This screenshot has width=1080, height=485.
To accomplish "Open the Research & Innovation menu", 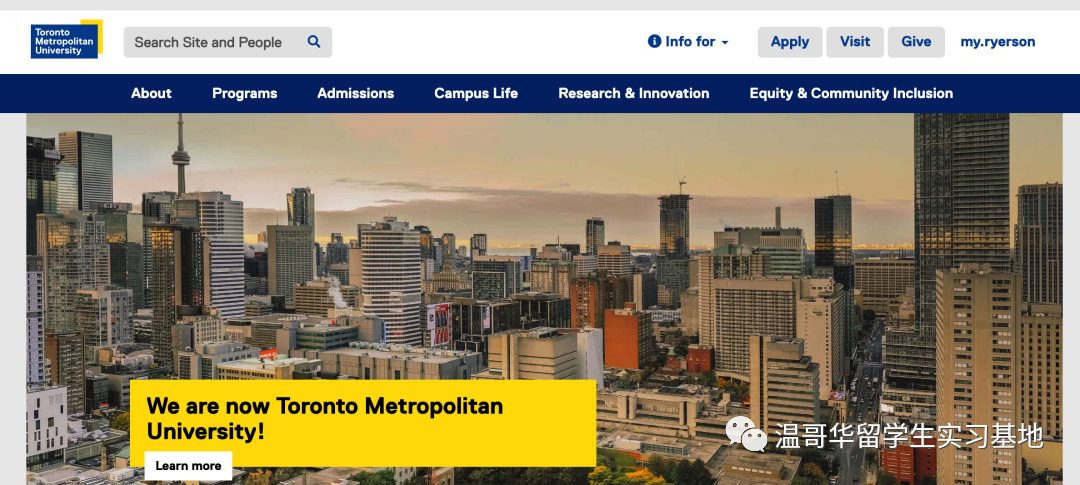I will click(x=634, y=93).
